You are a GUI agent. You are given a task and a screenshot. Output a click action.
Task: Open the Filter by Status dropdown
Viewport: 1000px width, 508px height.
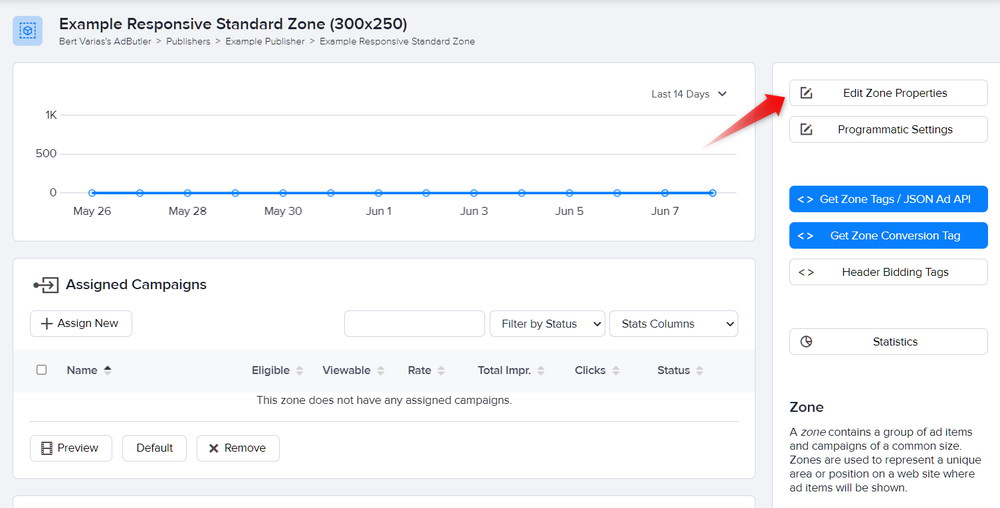547,324
